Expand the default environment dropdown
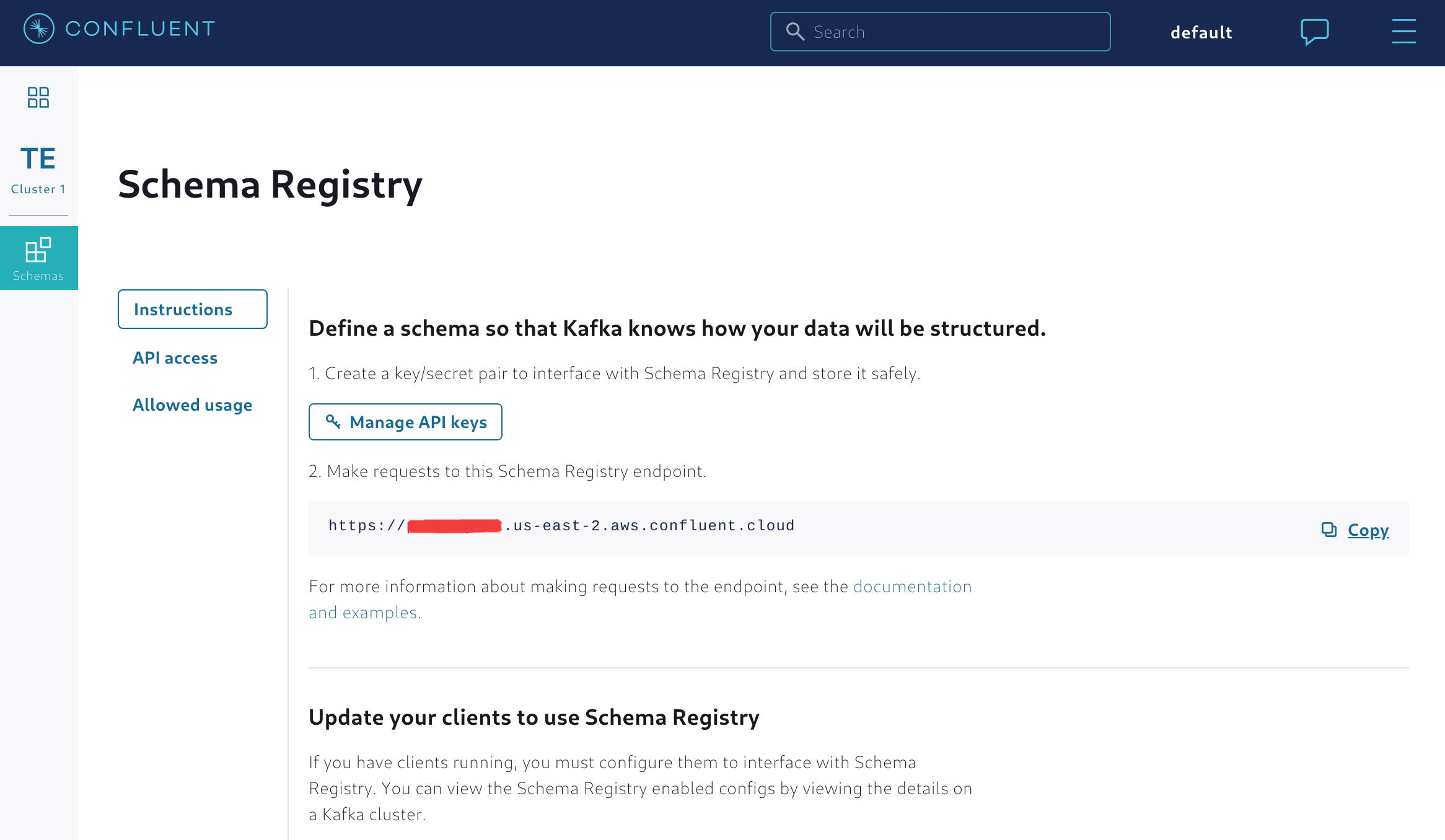Viewport: 1445px width, 840px height. pyautogui.click(x=1200, y=32)
